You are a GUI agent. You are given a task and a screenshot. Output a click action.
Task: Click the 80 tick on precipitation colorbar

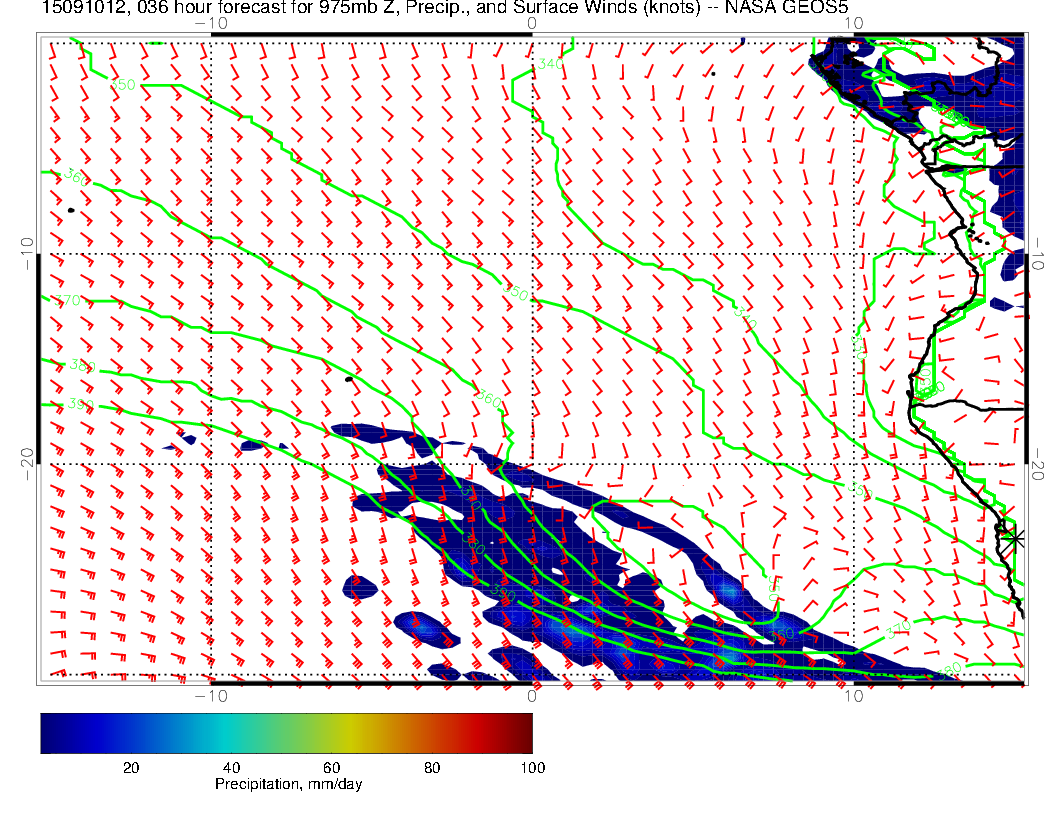(x=432, y=768)
